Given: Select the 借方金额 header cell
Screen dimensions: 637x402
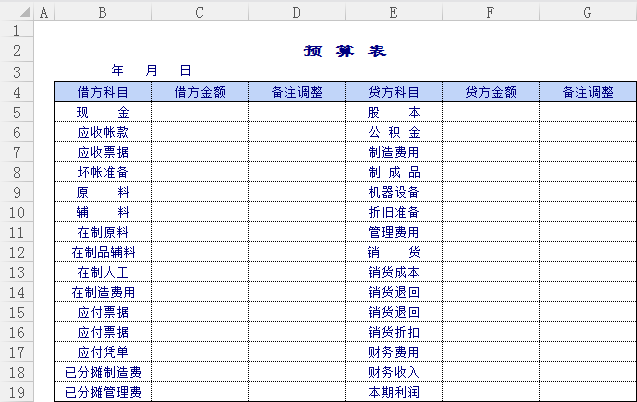Looking at the screenshot, I should point(200,92).
